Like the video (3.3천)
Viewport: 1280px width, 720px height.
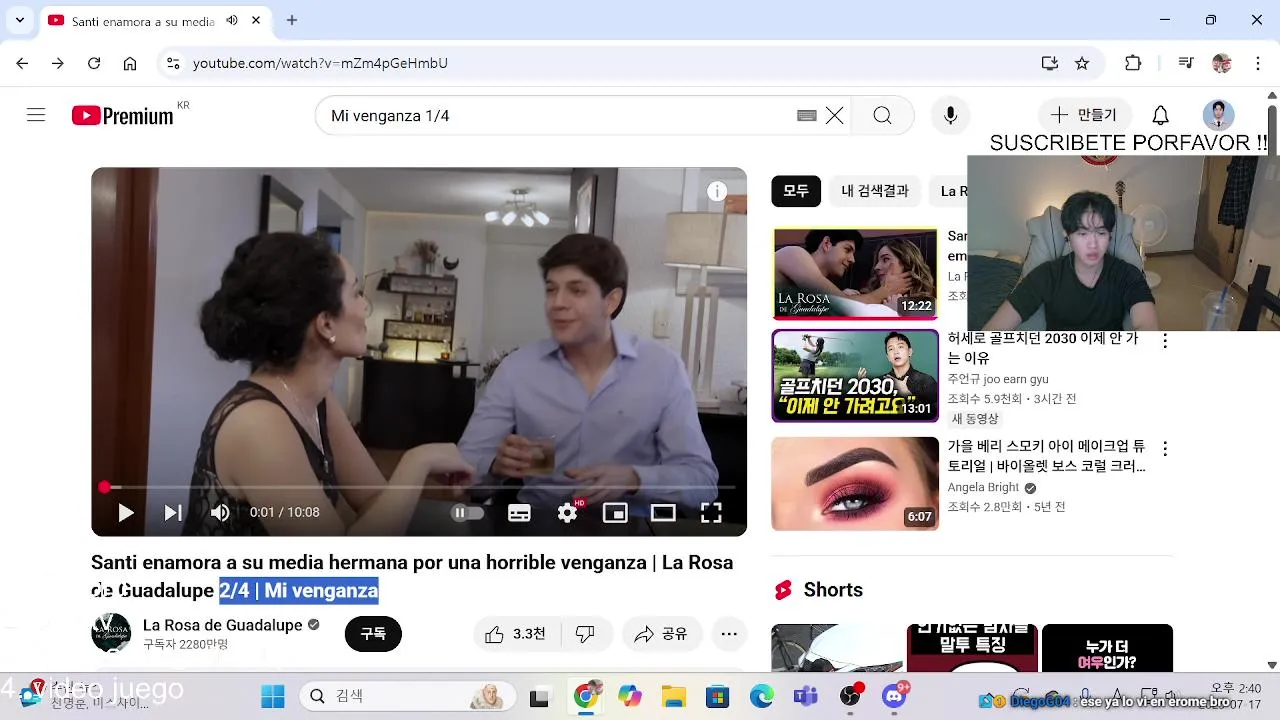[x=516, y=634]
